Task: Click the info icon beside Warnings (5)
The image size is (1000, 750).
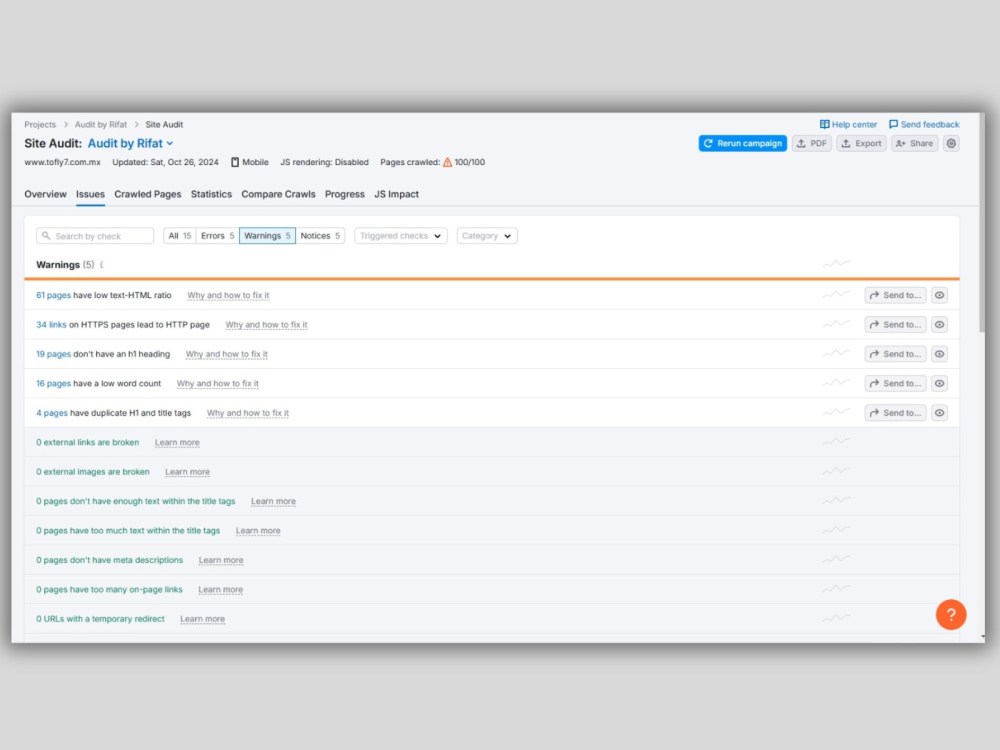Action: coord(101,265)
